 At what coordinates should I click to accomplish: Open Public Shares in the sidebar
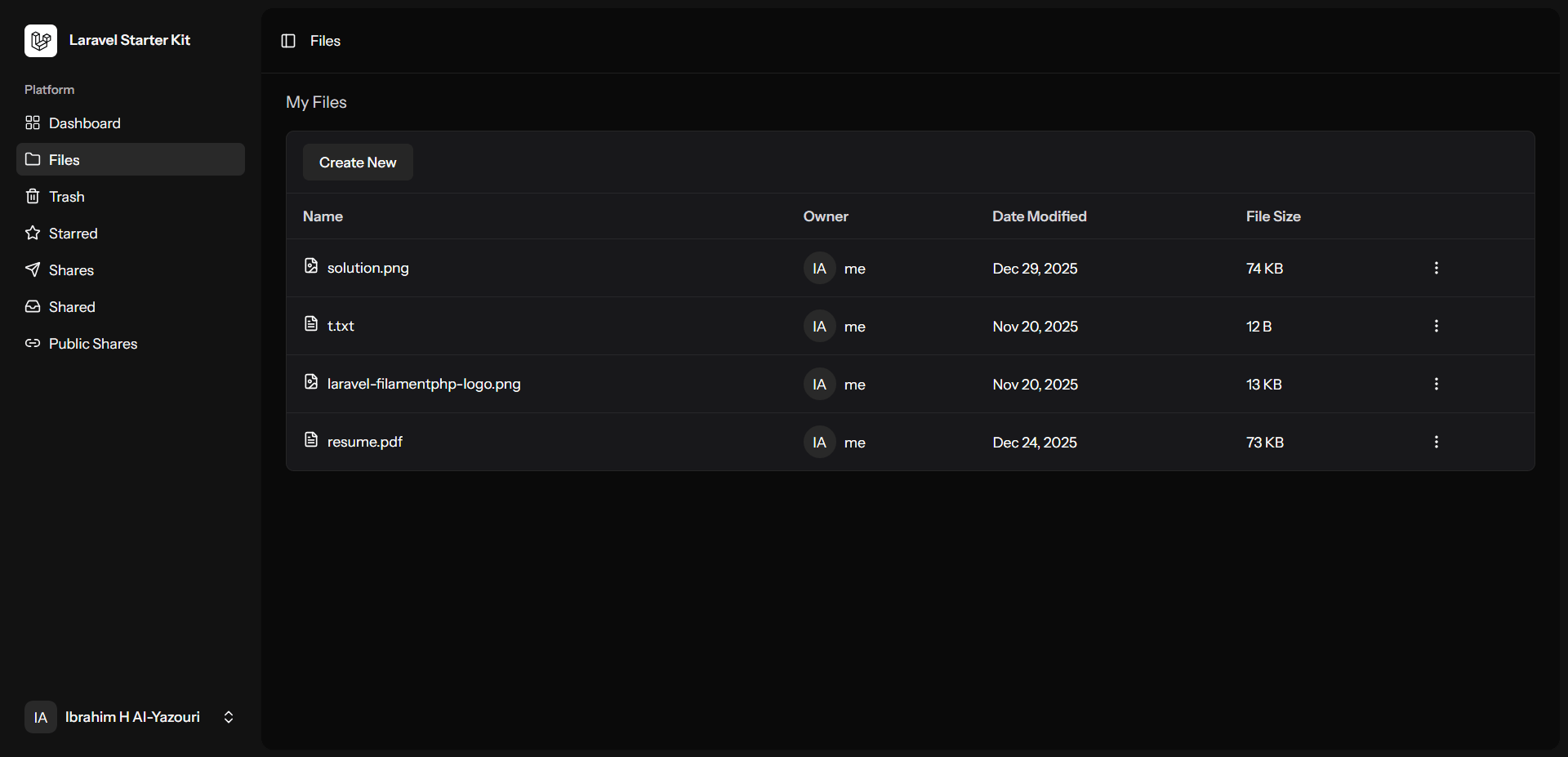pyautogui.click(x=131, y=343)
